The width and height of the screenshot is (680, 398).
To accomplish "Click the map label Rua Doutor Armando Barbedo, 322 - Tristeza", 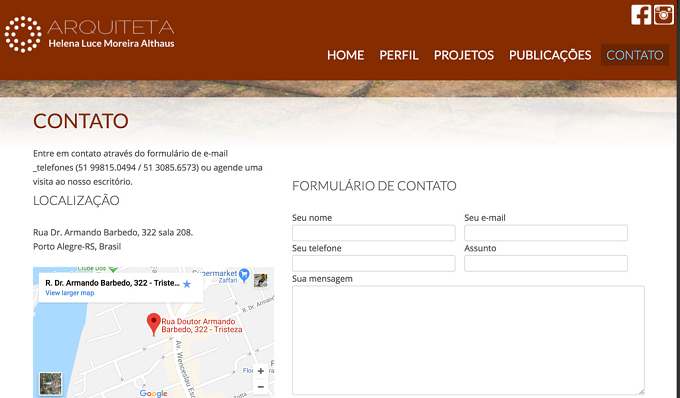I will pyautogui.click(x=202, y=325).
